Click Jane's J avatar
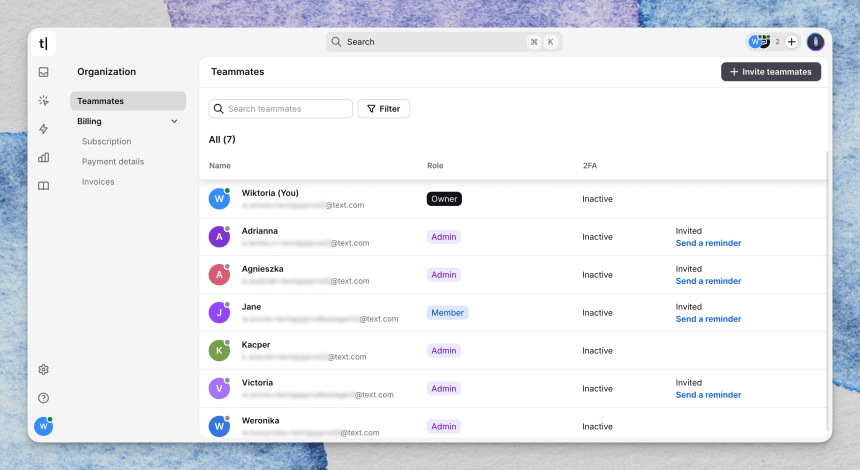Image resolution: width=860 pixels, height=470 pixels. [x=219, y=312]
